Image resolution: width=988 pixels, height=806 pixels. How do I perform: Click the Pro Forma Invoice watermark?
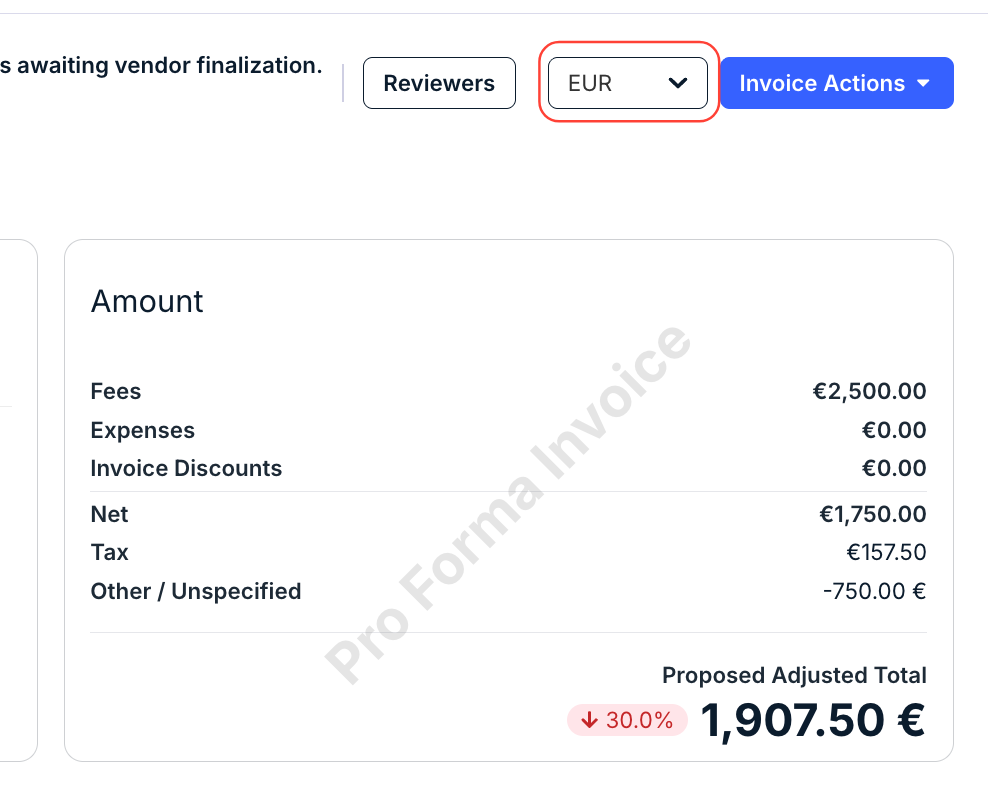click(508, 505)
